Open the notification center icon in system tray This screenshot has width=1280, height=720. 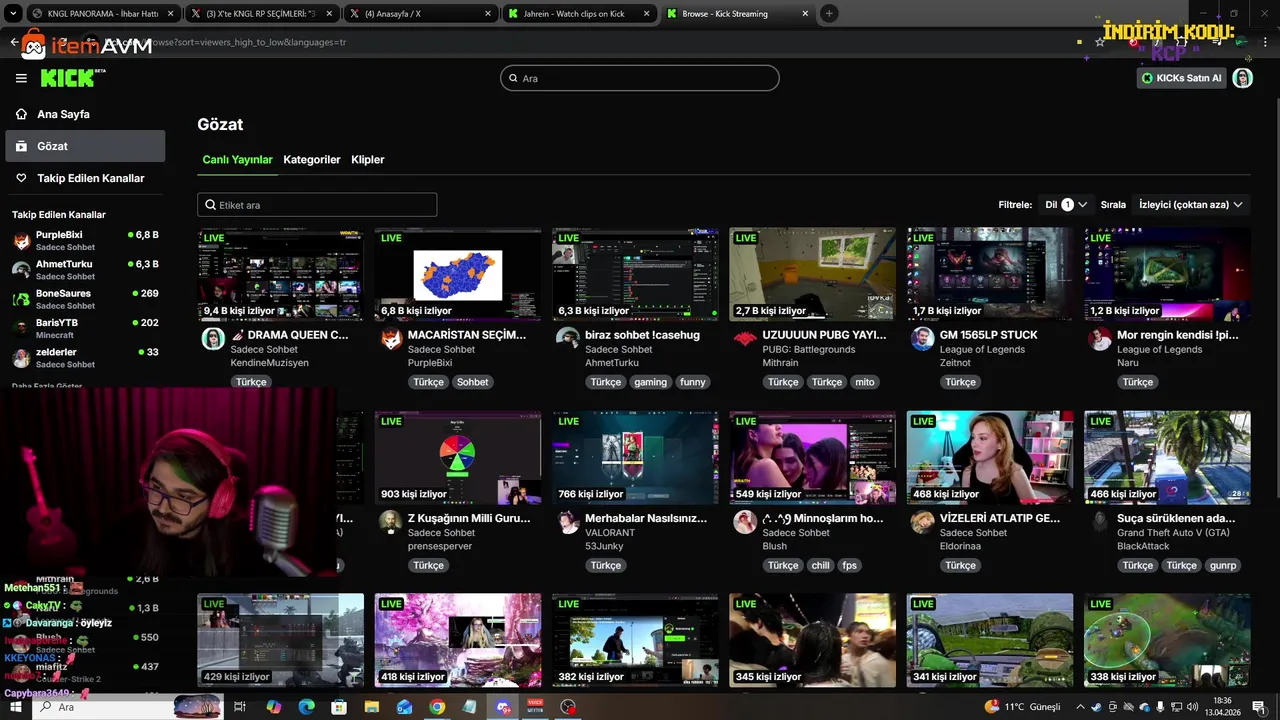coord(1258,707)
